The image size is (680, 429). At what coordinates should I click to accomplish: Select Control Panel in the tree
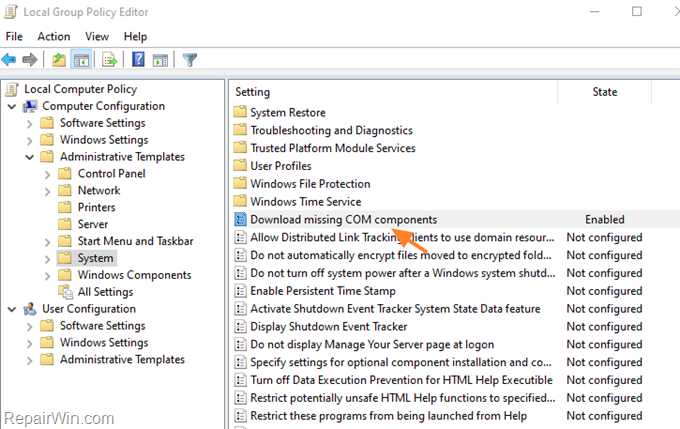click(111, 174)
